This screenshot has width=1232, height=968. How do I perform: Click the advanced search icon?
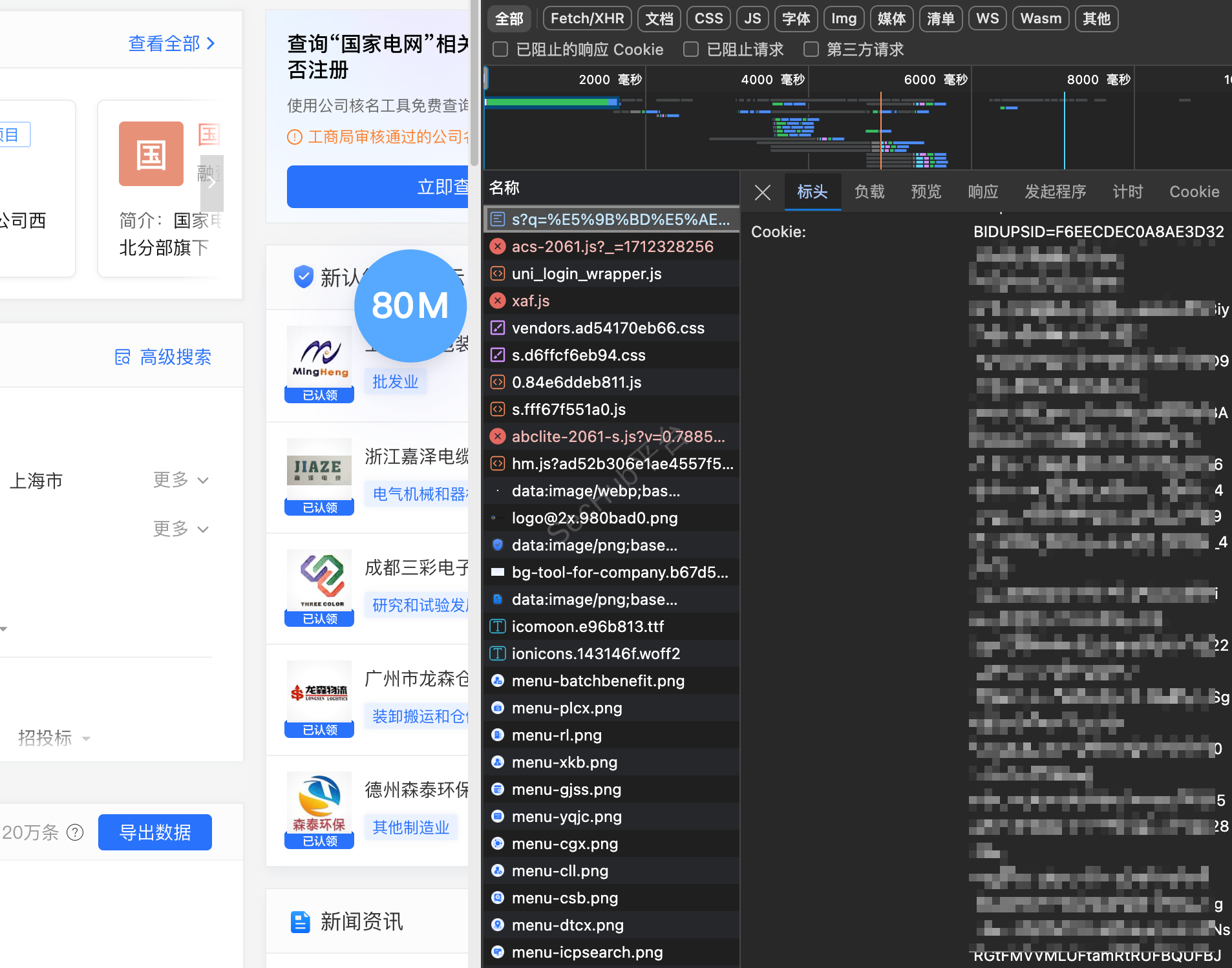(x=122, y=357)
